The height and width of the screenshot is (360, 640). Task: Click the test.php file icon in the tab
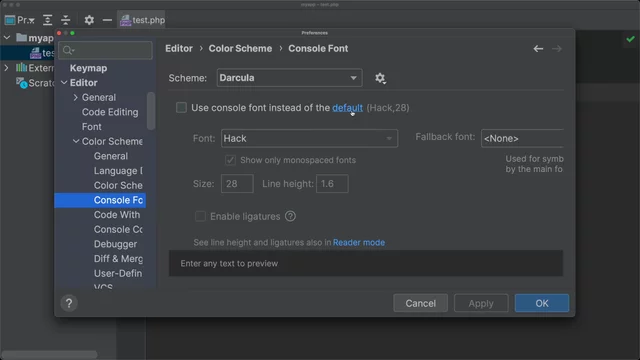coord(125,20)
